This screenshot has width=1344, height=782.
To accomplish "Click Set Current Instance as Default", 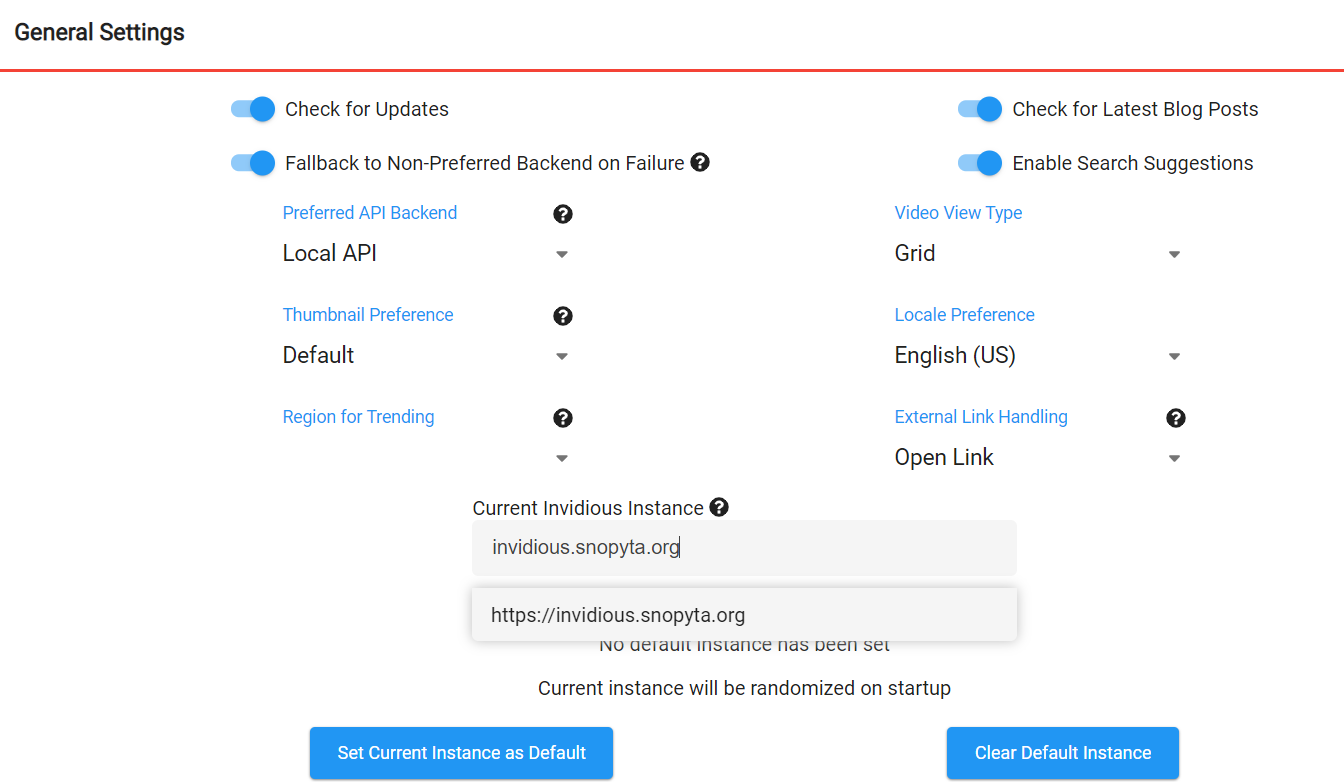I will click(461, 753).
